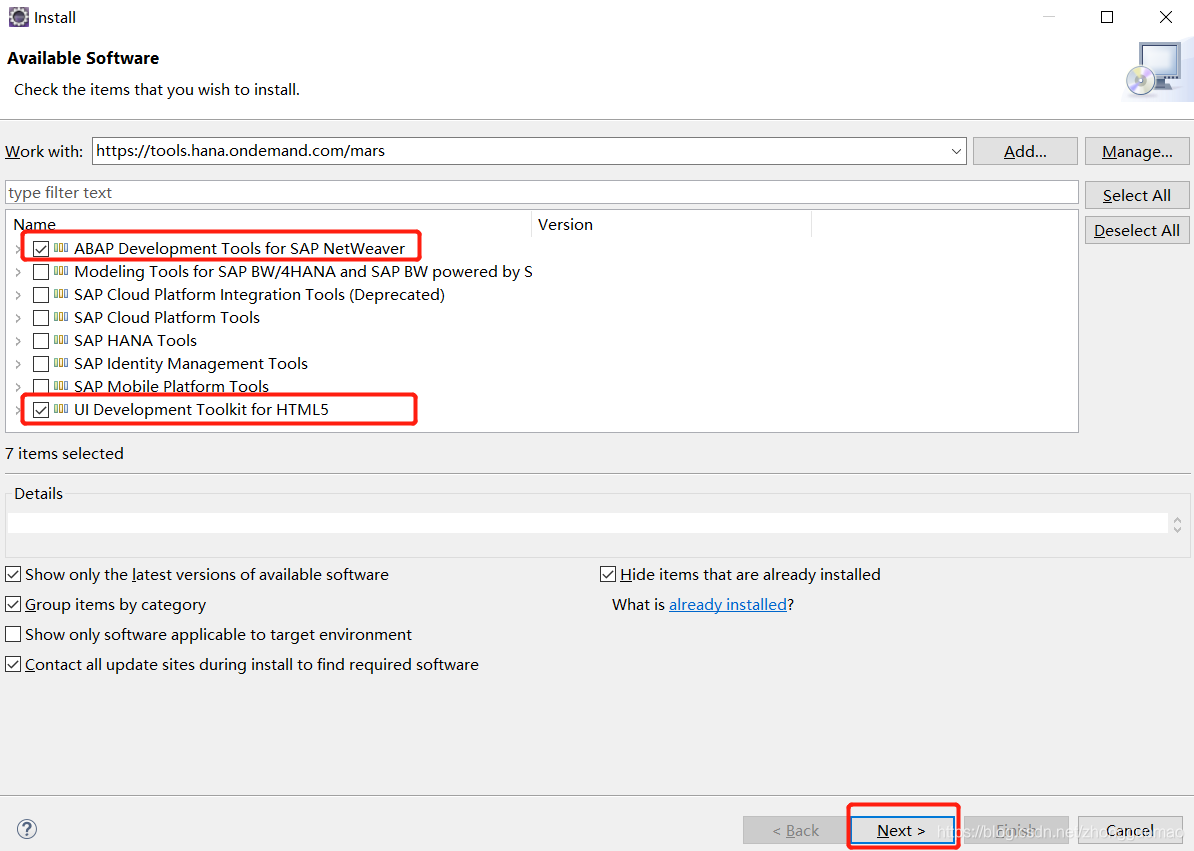Click Select All button
Screen dimensions: 1194x851
coord(1137,195)
